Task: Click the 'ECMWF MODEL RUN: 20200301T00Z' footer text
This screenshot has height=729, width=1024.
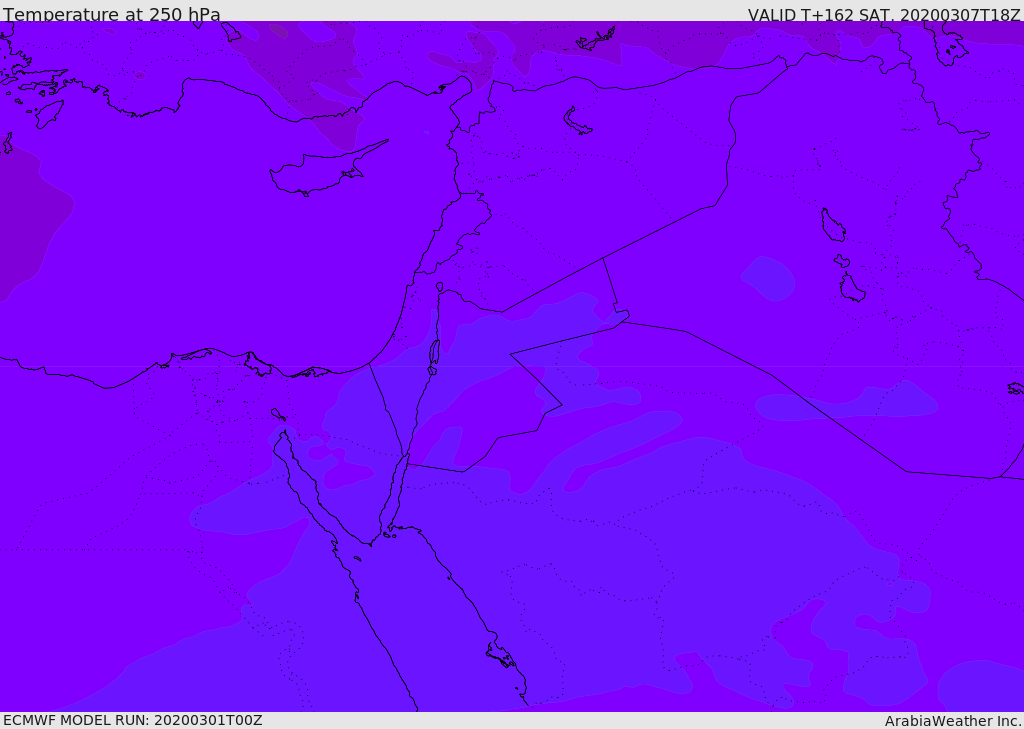Action: point(133,720)
